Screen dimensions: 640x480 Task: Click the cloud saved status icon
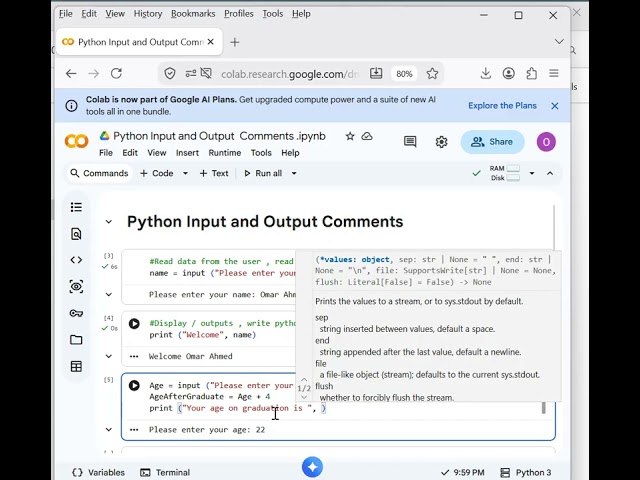click(367, 136)
